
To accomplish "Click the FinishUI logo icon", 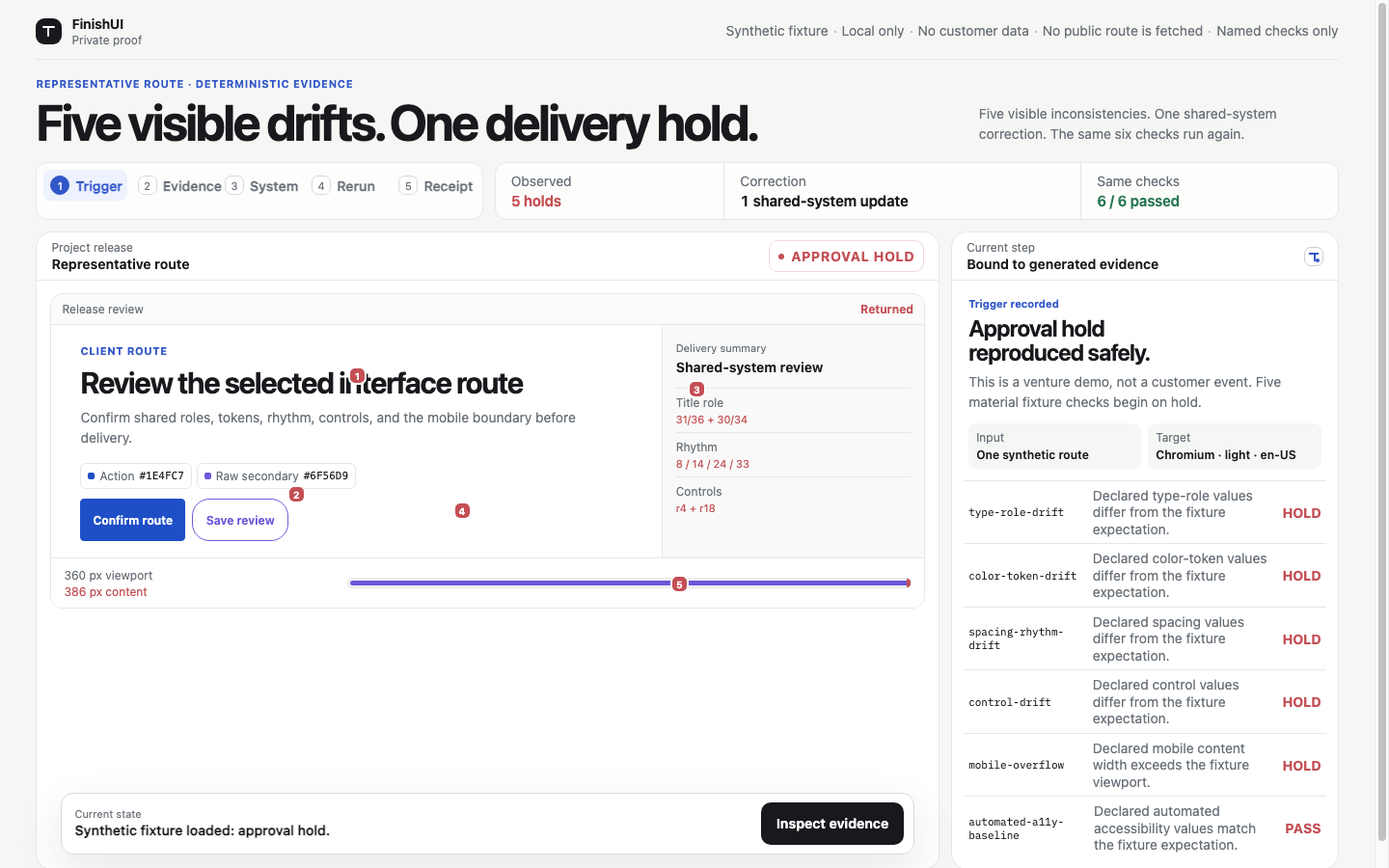I will pyautogui.click(x=48, y=32).
